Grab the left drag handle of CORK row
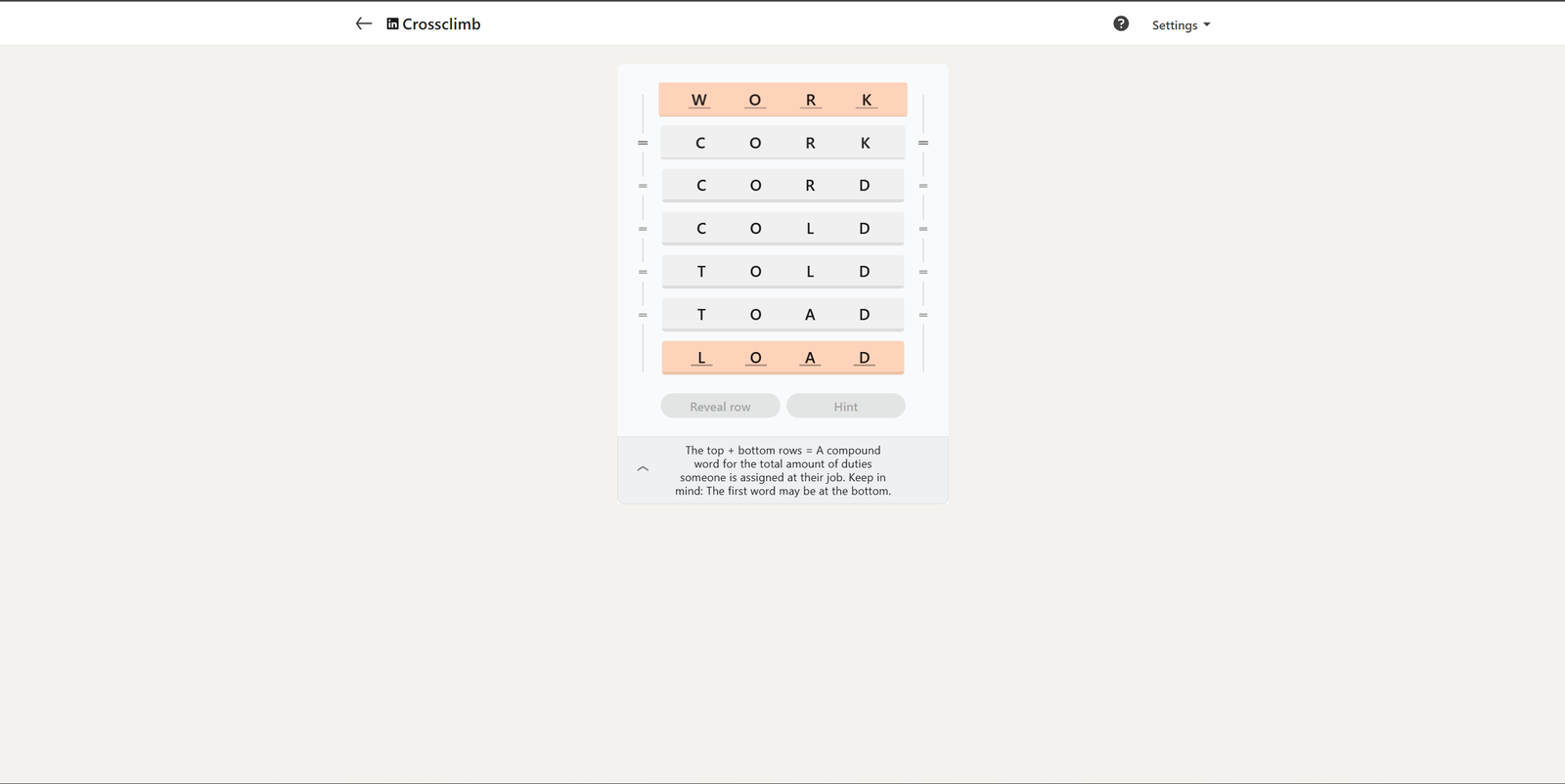The height and width of the screenshot is (784, 1565). coord(643,143)
